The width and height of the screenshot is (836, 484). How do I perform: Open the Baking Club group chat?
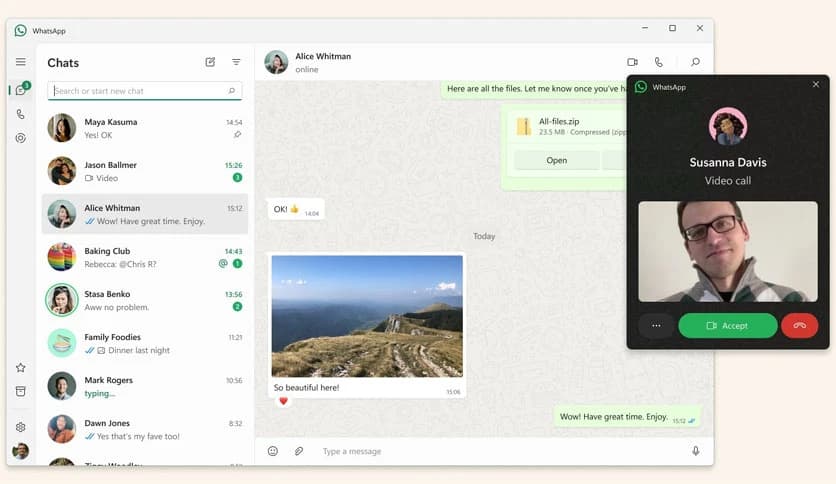[145, 257]
